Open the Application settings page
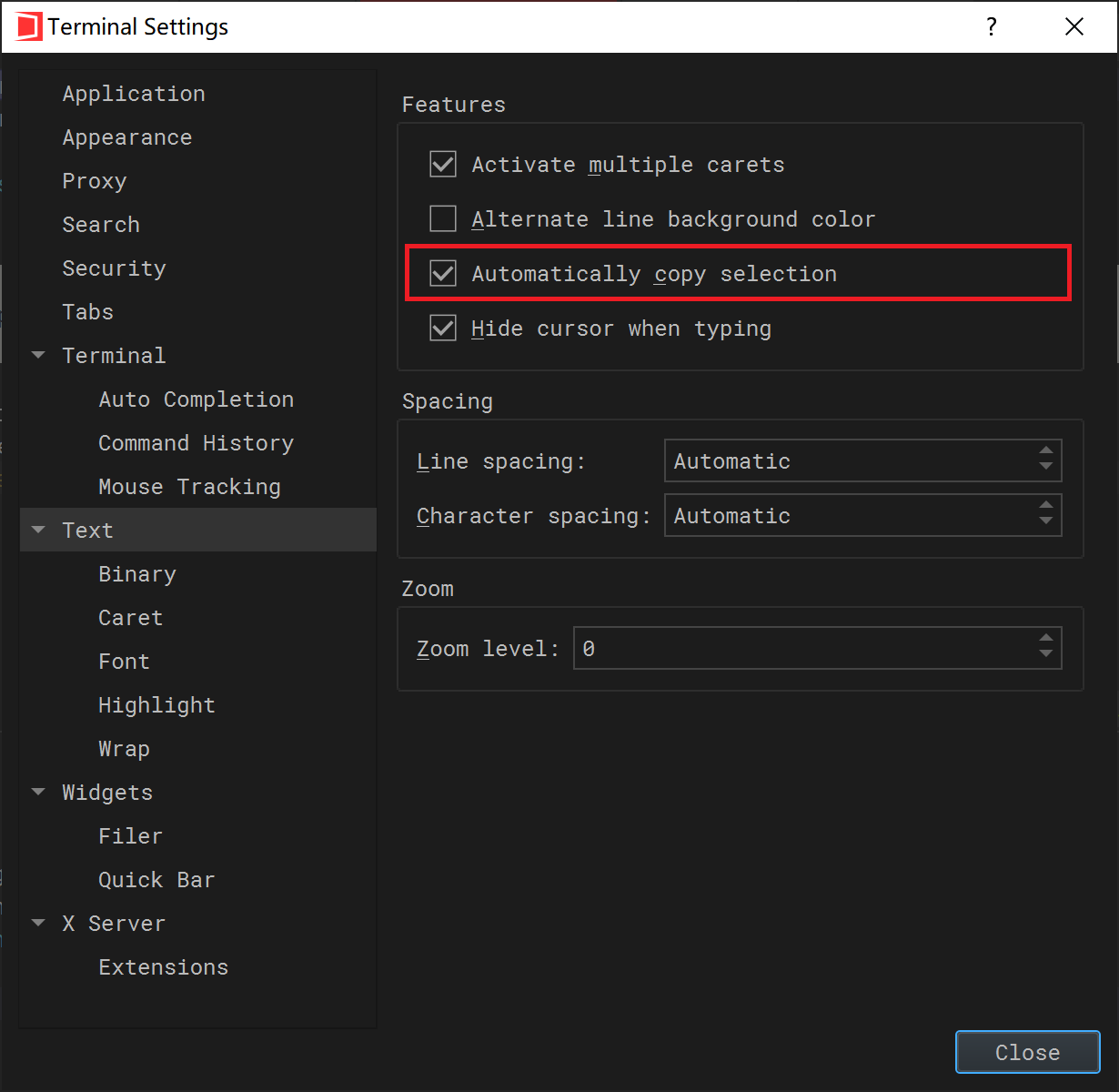This screenshot has width=1119, height=1092. (134, 94)
